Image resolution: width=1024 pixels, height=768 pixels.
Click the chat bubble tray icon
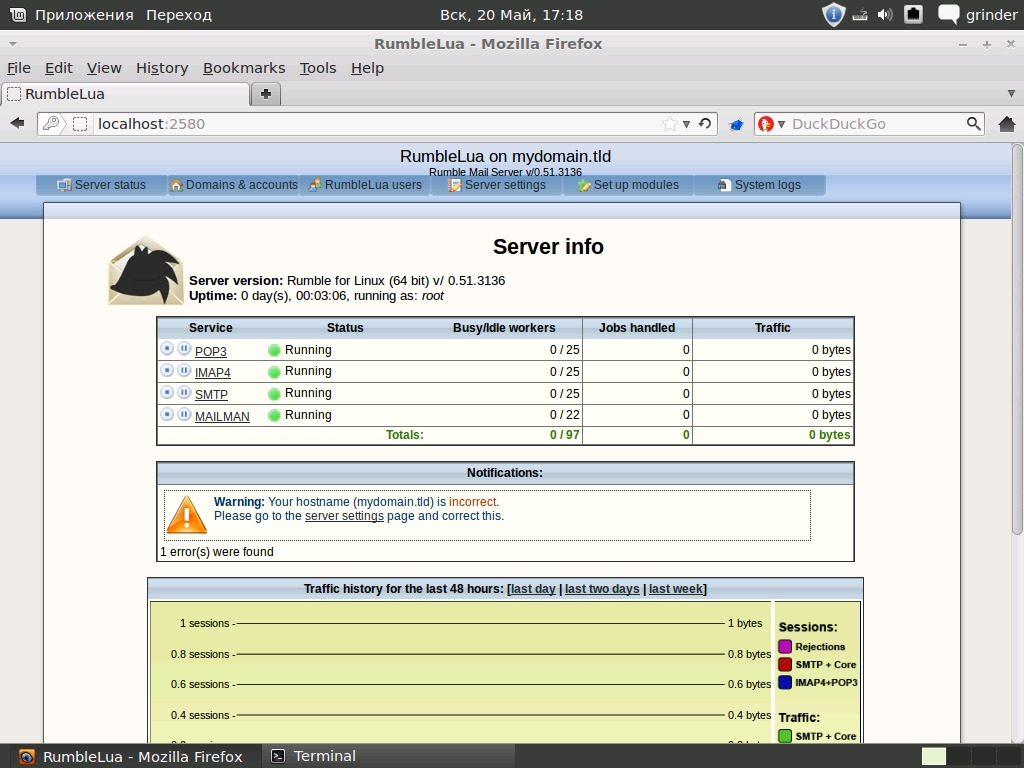coord(948,14)
